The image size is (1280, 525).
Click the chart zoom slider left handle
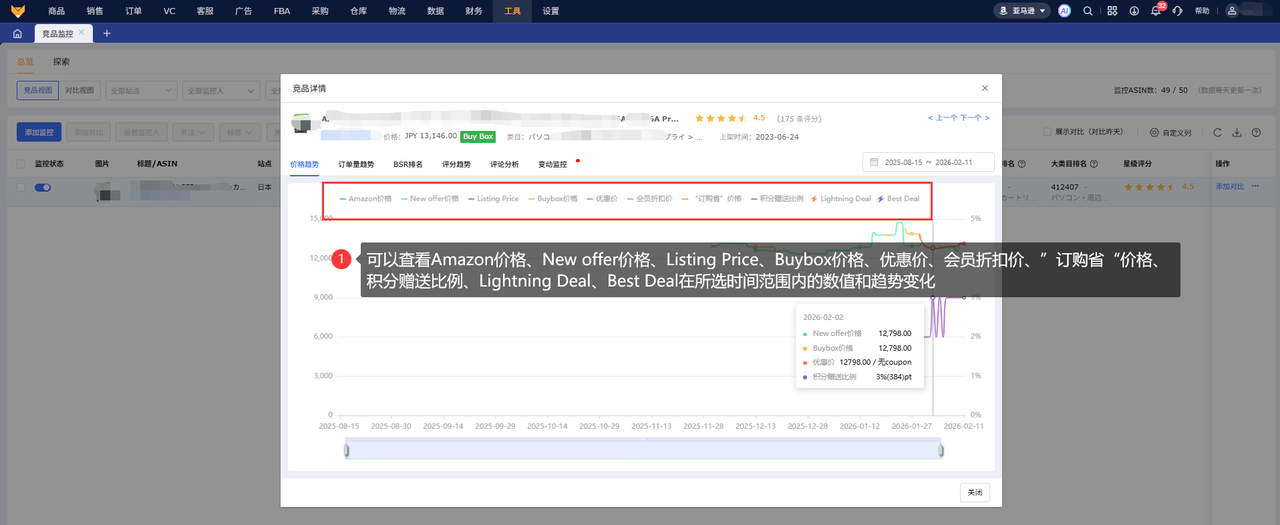pyautogui.click(x=346, y=451)
